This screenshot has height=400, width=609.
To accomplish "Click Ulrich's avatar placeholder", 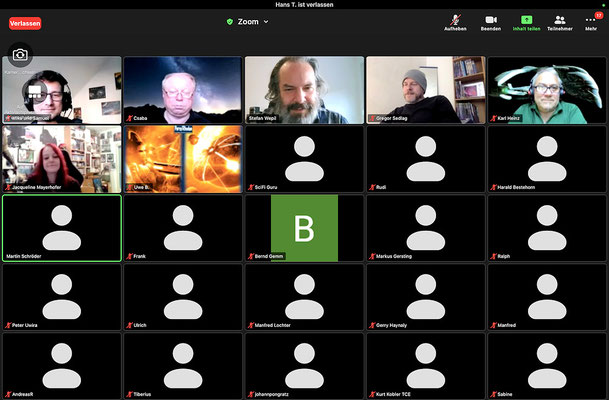I will point(183,297).
